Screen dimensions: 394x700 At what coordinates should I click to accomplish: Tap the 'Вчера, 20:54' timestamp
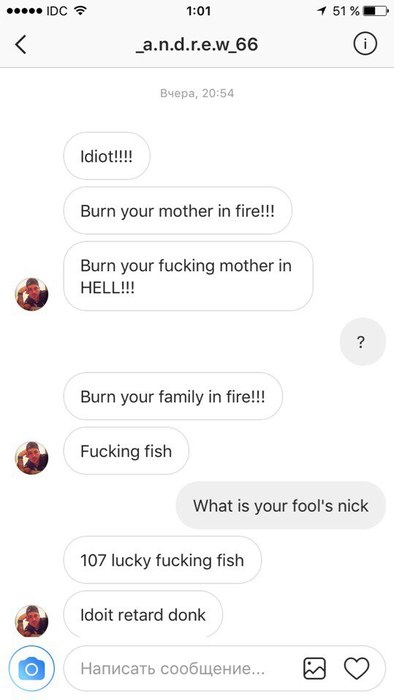point(197,93)
